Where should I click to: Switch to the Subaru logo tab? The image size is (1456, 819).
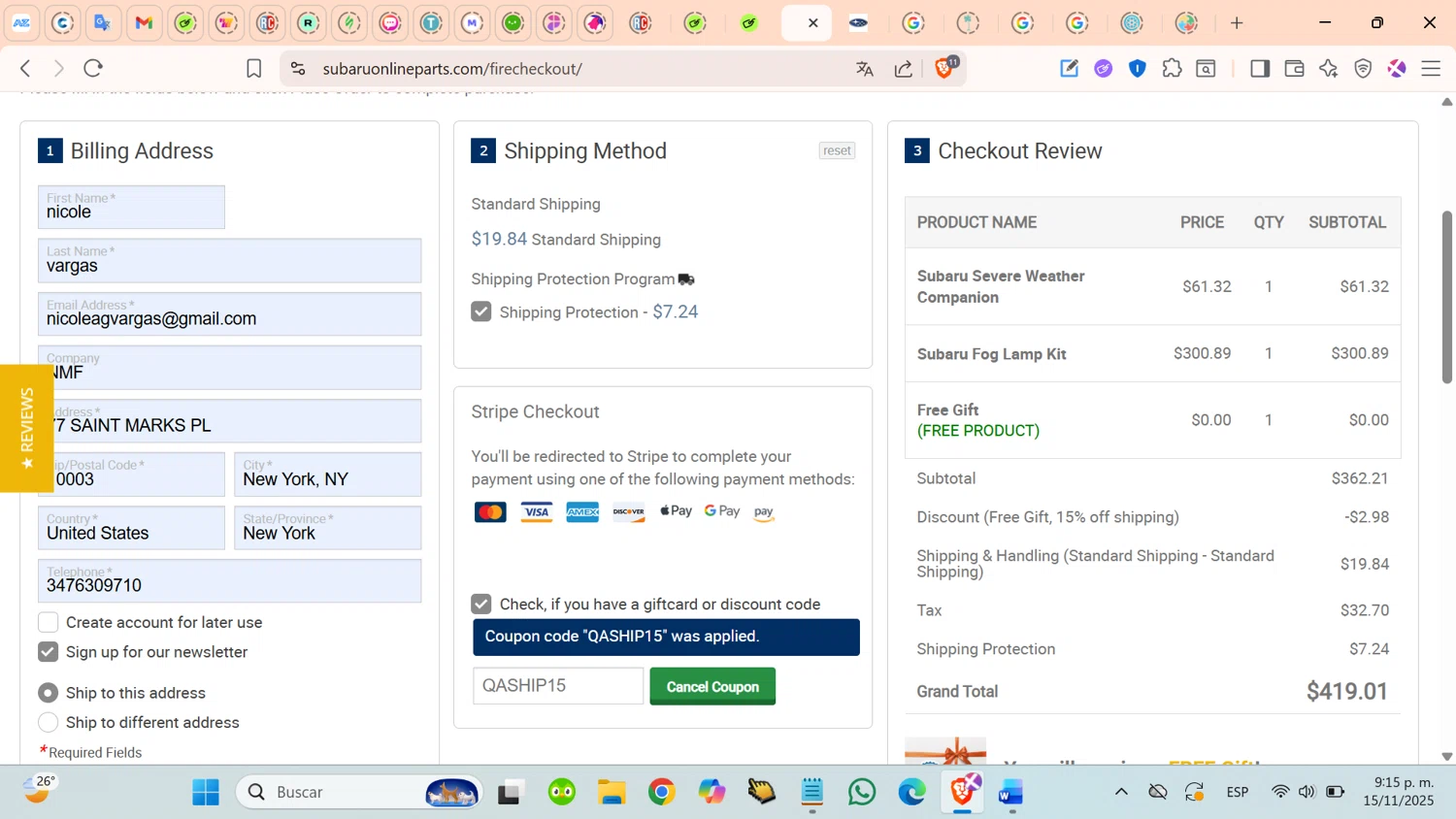pos(859,22)
